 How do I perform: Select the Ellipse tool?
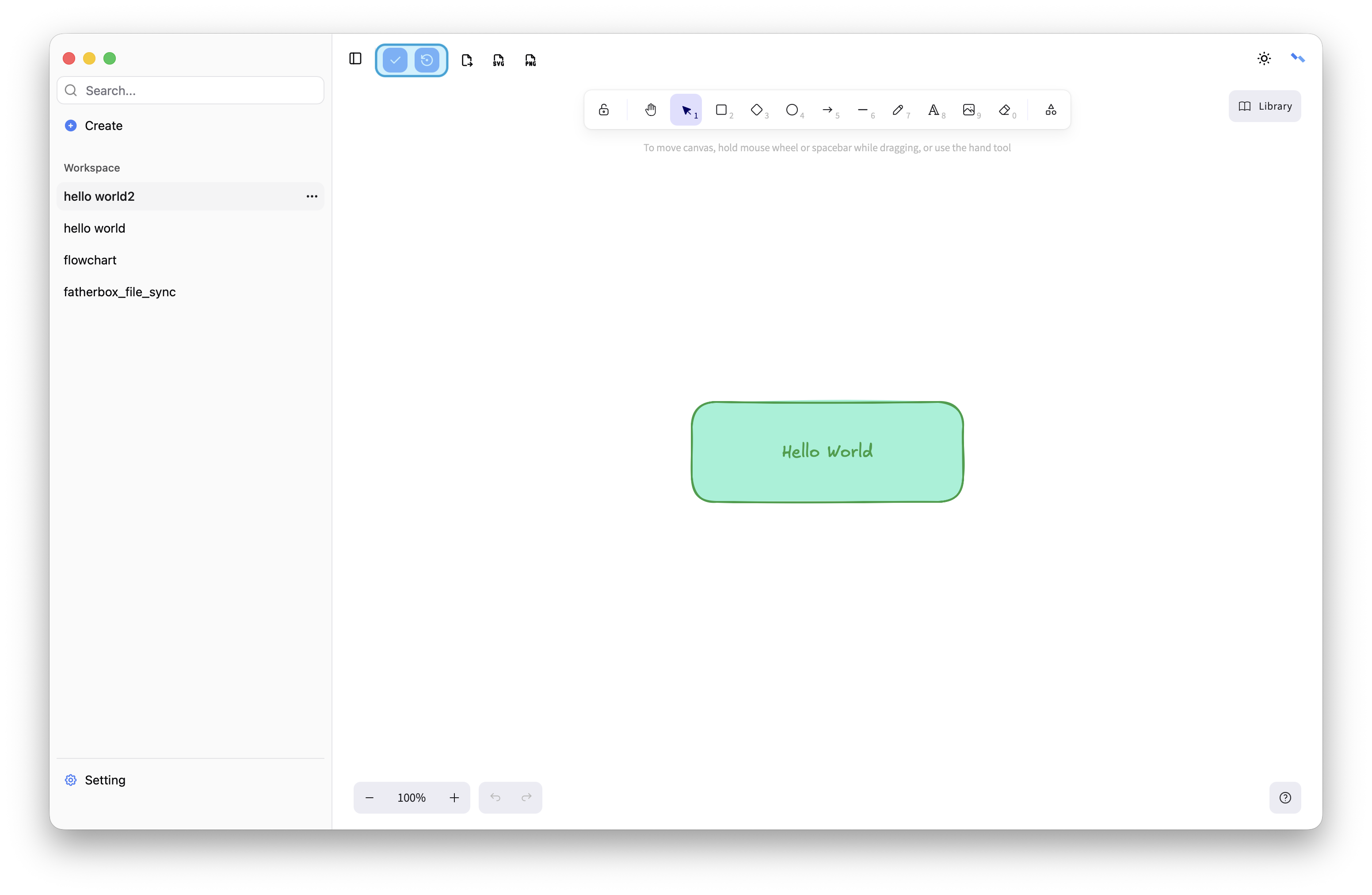click(x=792, y=110)
